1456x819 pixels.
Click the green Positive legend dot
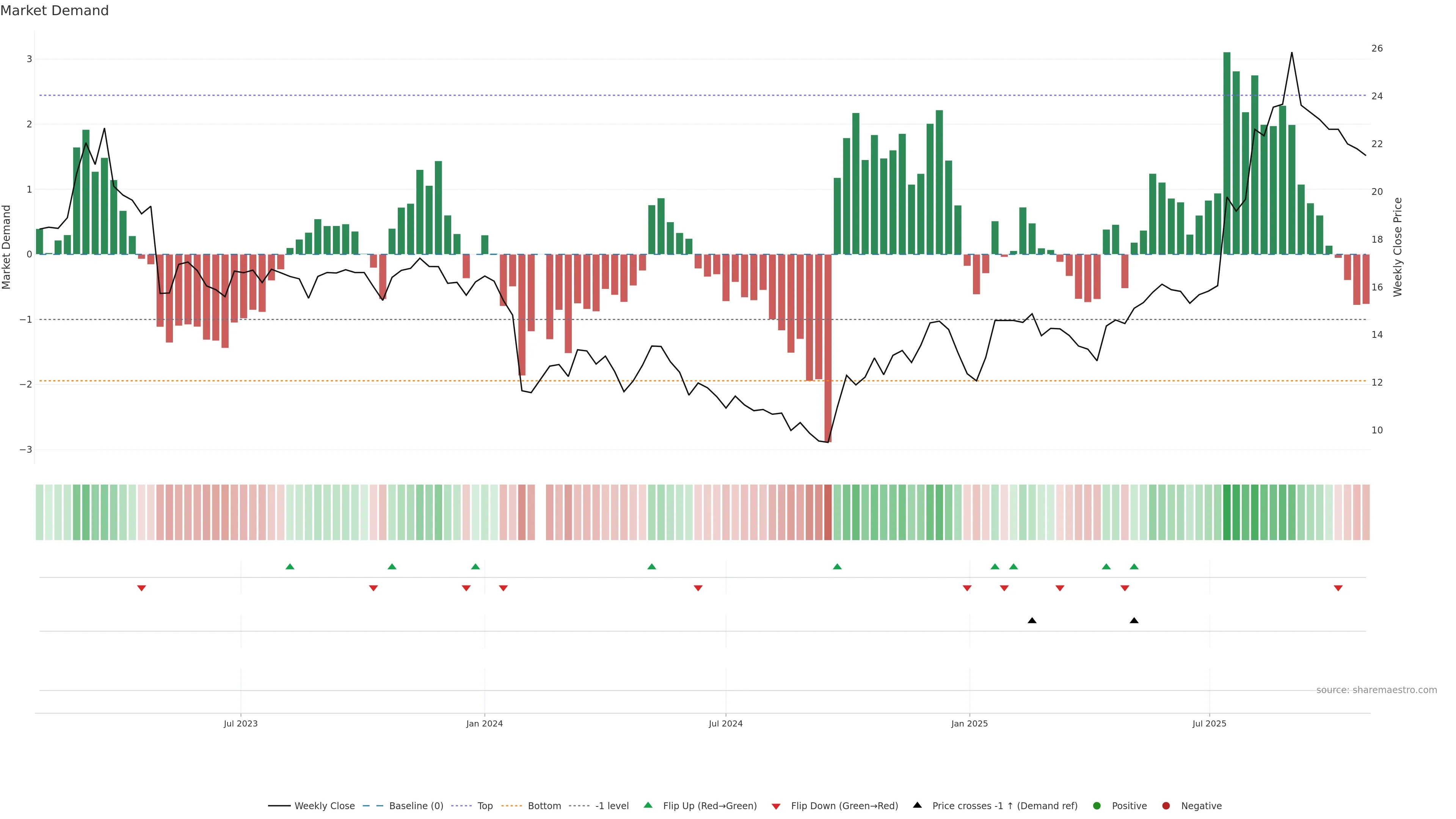point(1097,805)
